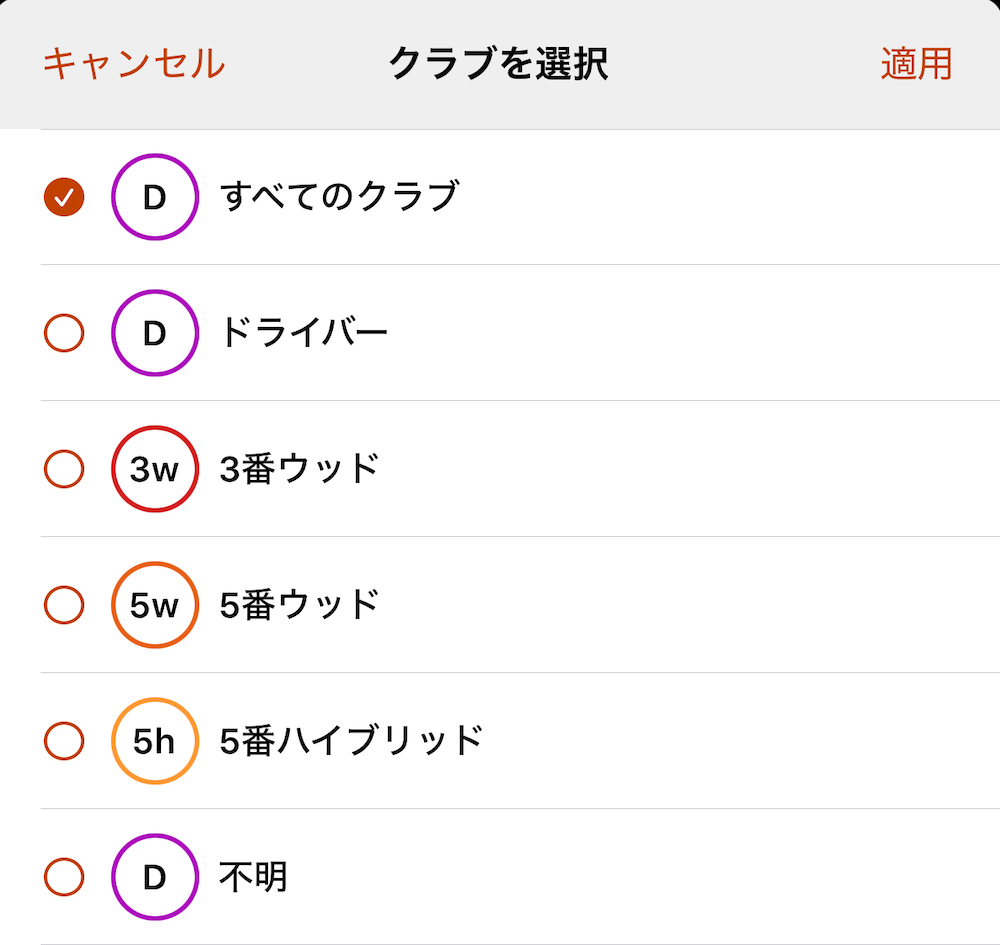
Task: Select the 不明 radio button
Action: click(x=64, y=877)
